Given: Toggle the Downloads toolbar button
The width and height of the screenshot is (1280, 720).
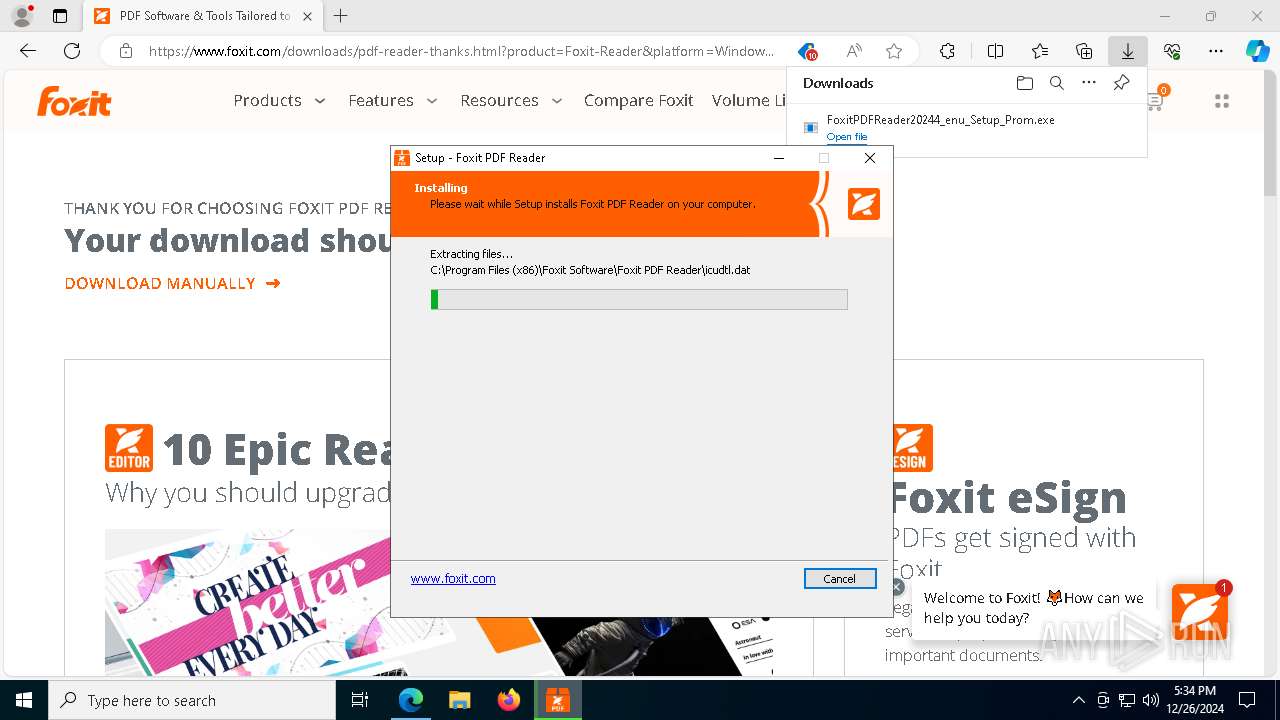Looking at the screenshot, I should tap(1128, 51).
